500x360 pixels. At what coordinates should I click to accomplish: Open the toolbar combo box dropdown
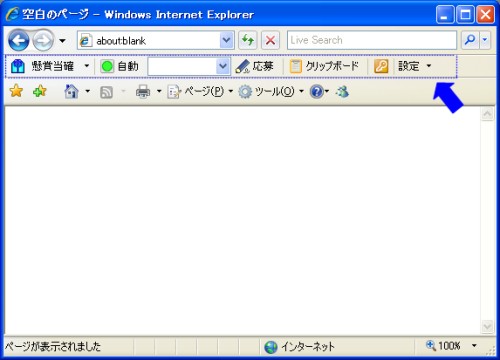222,66
